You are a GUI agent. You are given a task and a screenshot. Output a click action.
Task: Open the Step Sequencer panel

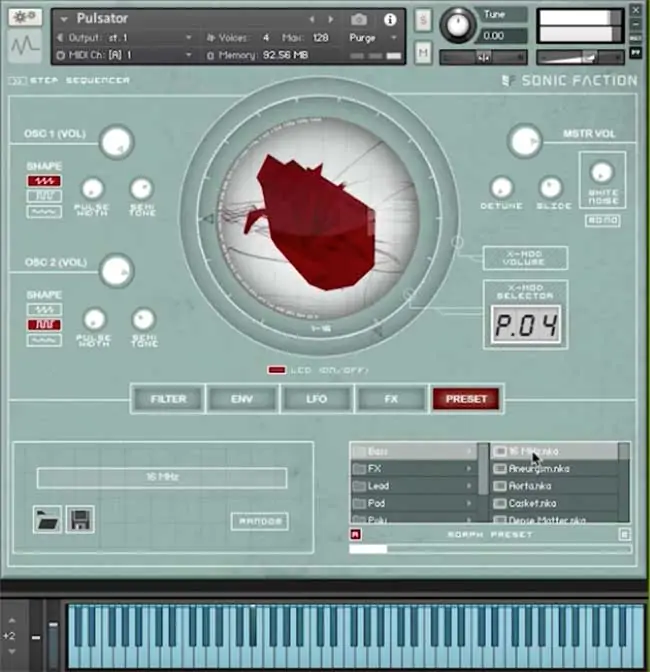69,80
